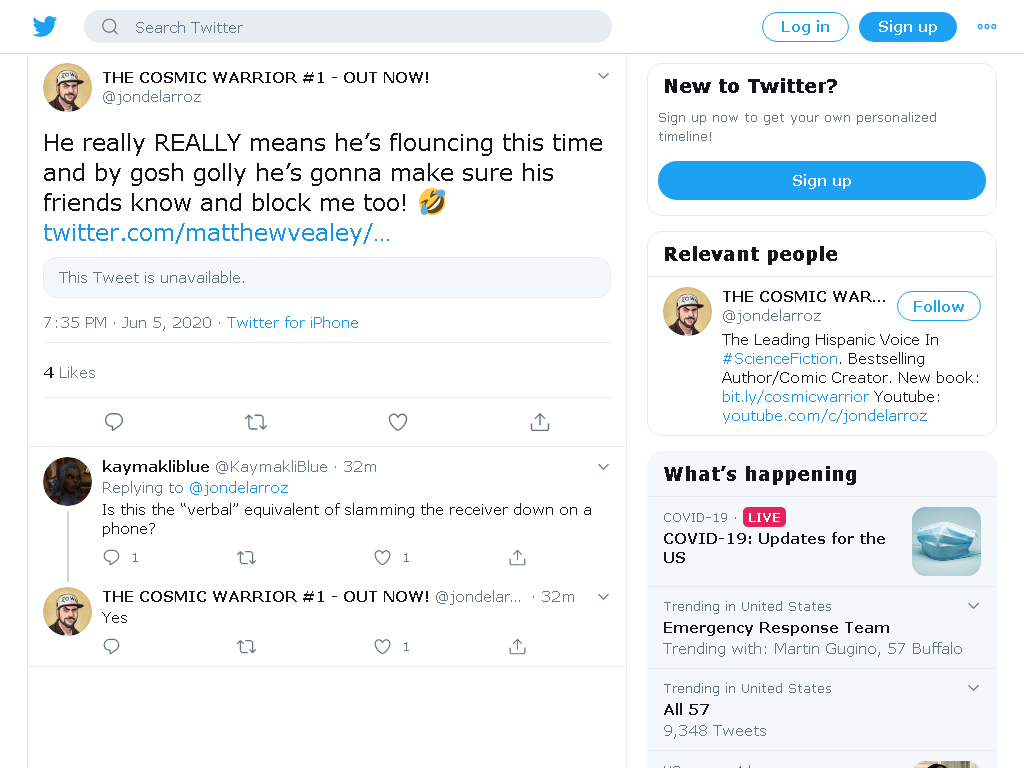Click the Log in button

click(x=805, y=27)
